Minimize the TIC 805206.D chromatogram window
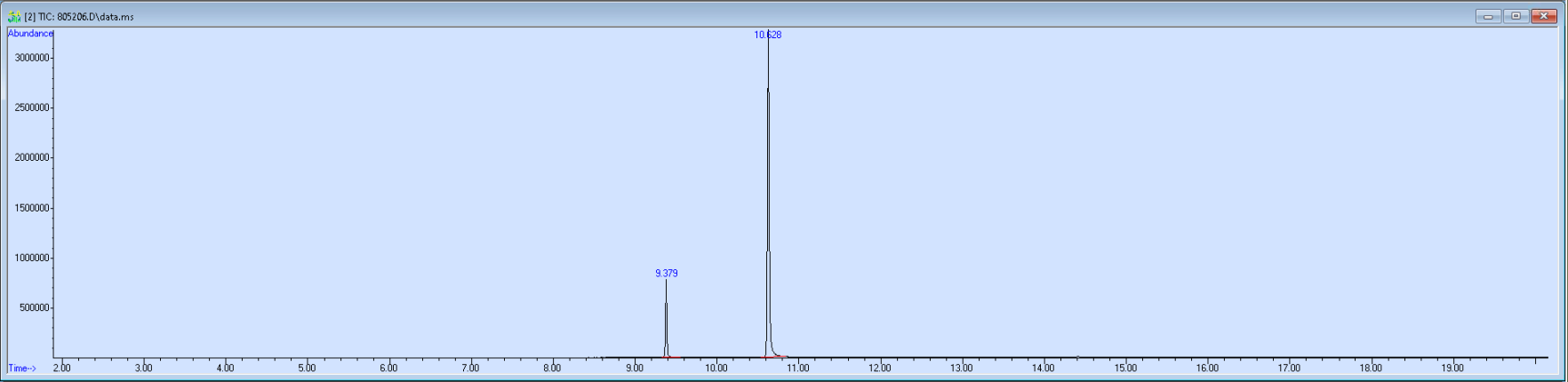The width and height of the screenshot is (1568, 382). pos(1488,16)
